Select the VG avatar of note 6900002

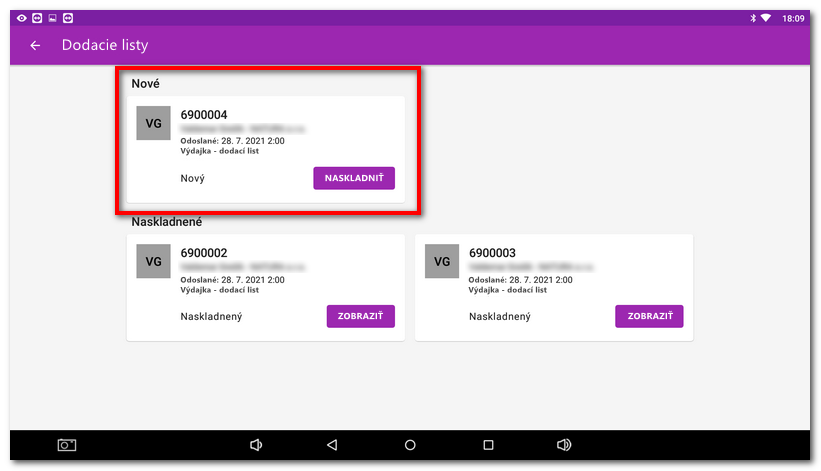pos(153,261)
